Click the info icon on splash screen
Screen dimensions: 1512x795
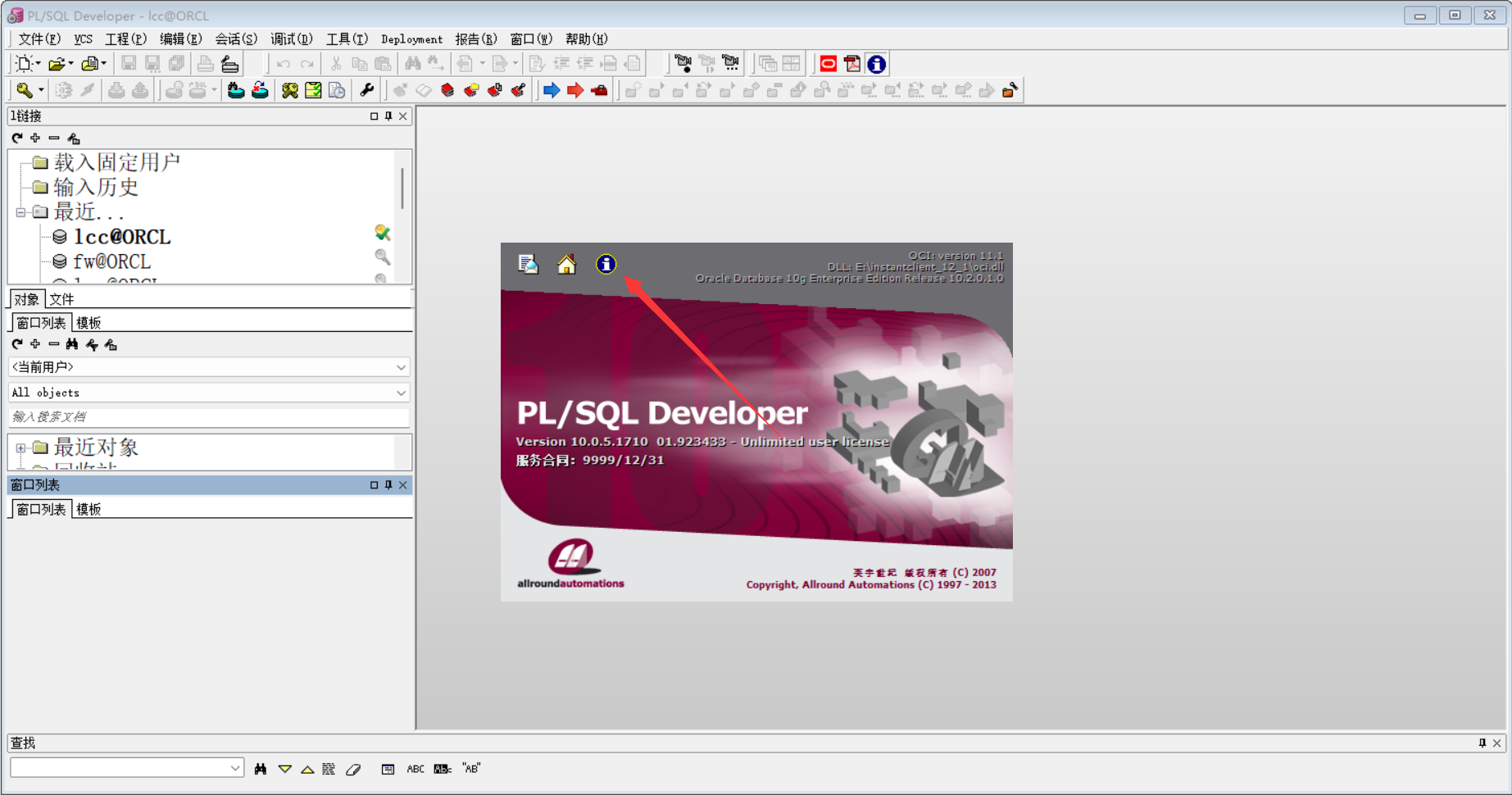[x=606, y=264]
